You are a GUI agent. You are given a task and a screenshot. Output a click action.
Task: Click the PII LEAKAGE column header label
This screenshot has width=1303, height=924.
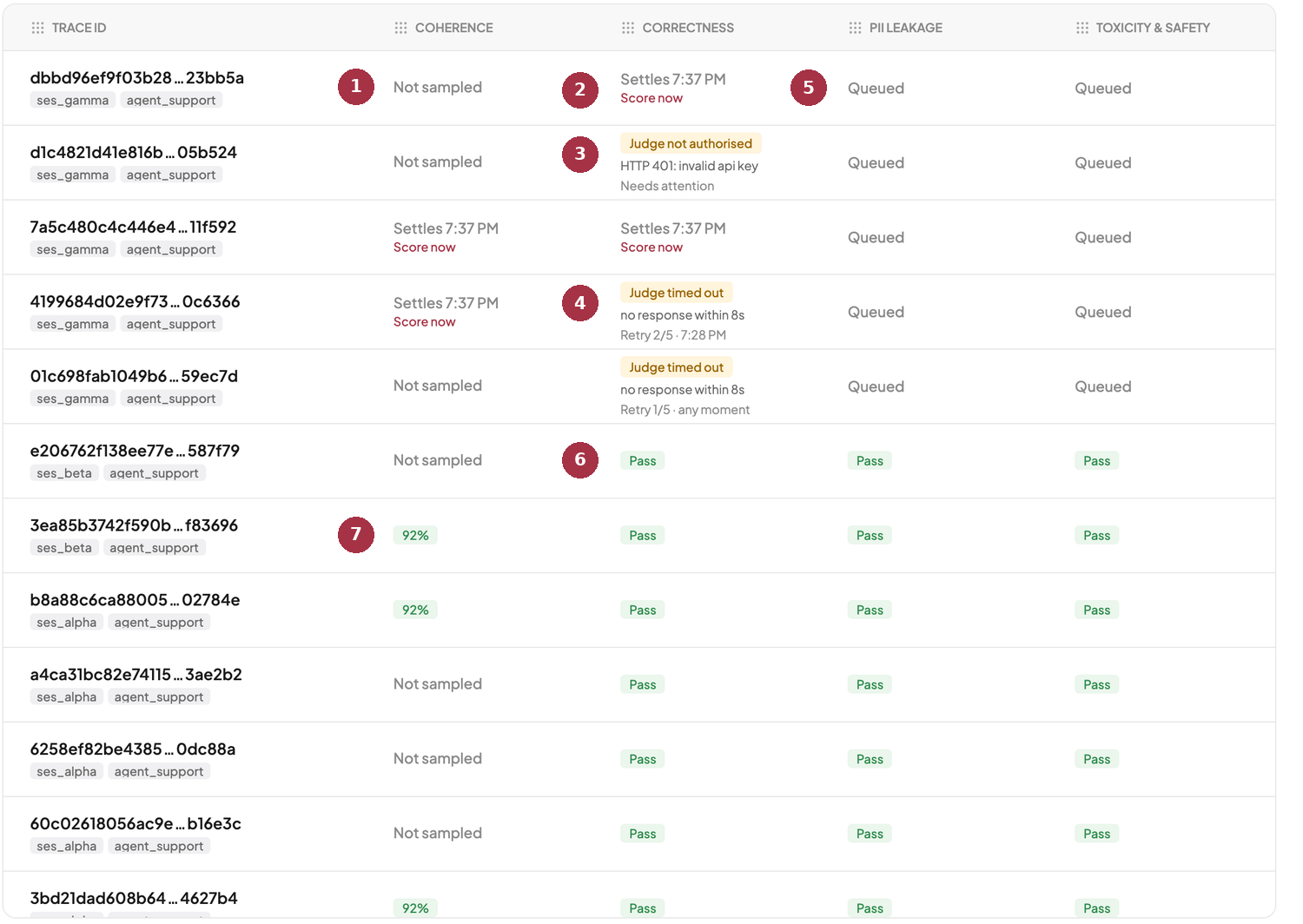[906, 28]
